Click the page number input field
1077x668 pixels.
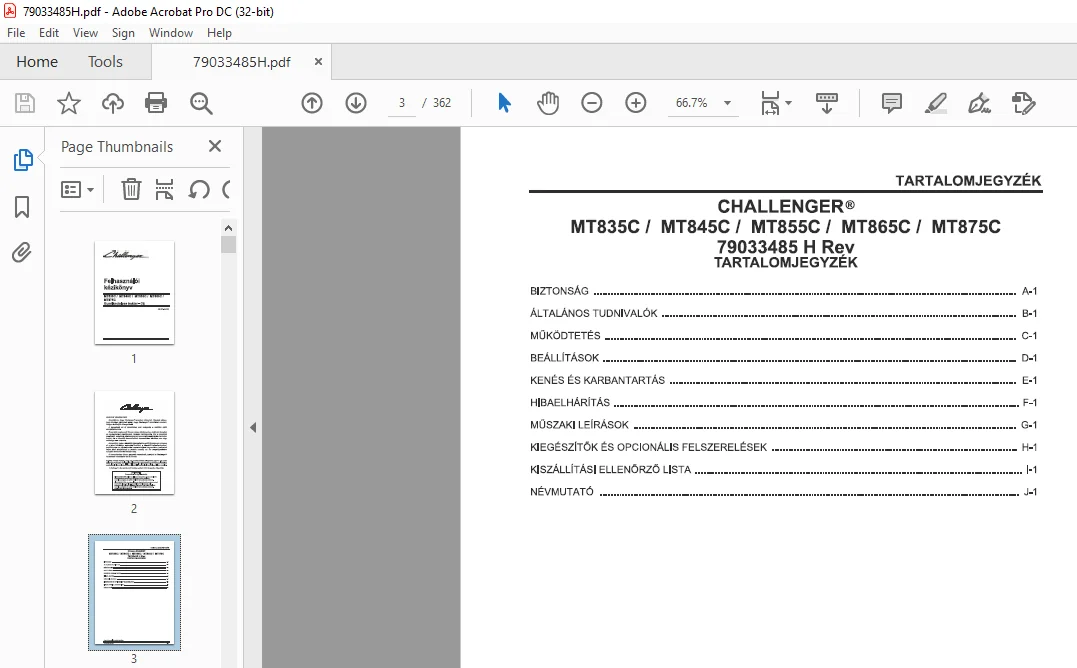[x=402, y=103]
